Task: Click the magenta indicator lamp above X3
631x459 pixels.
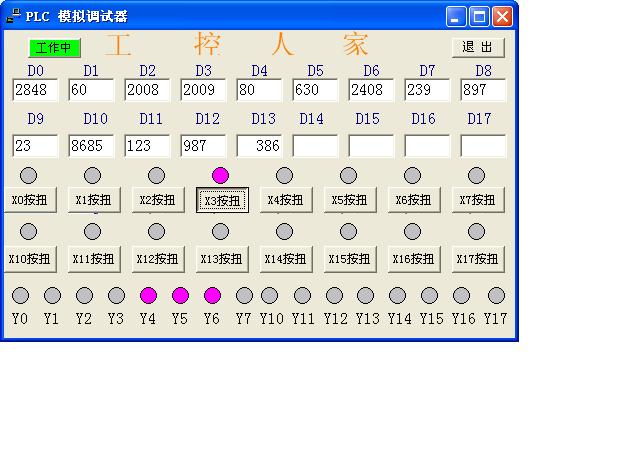Action: (220, 175)
